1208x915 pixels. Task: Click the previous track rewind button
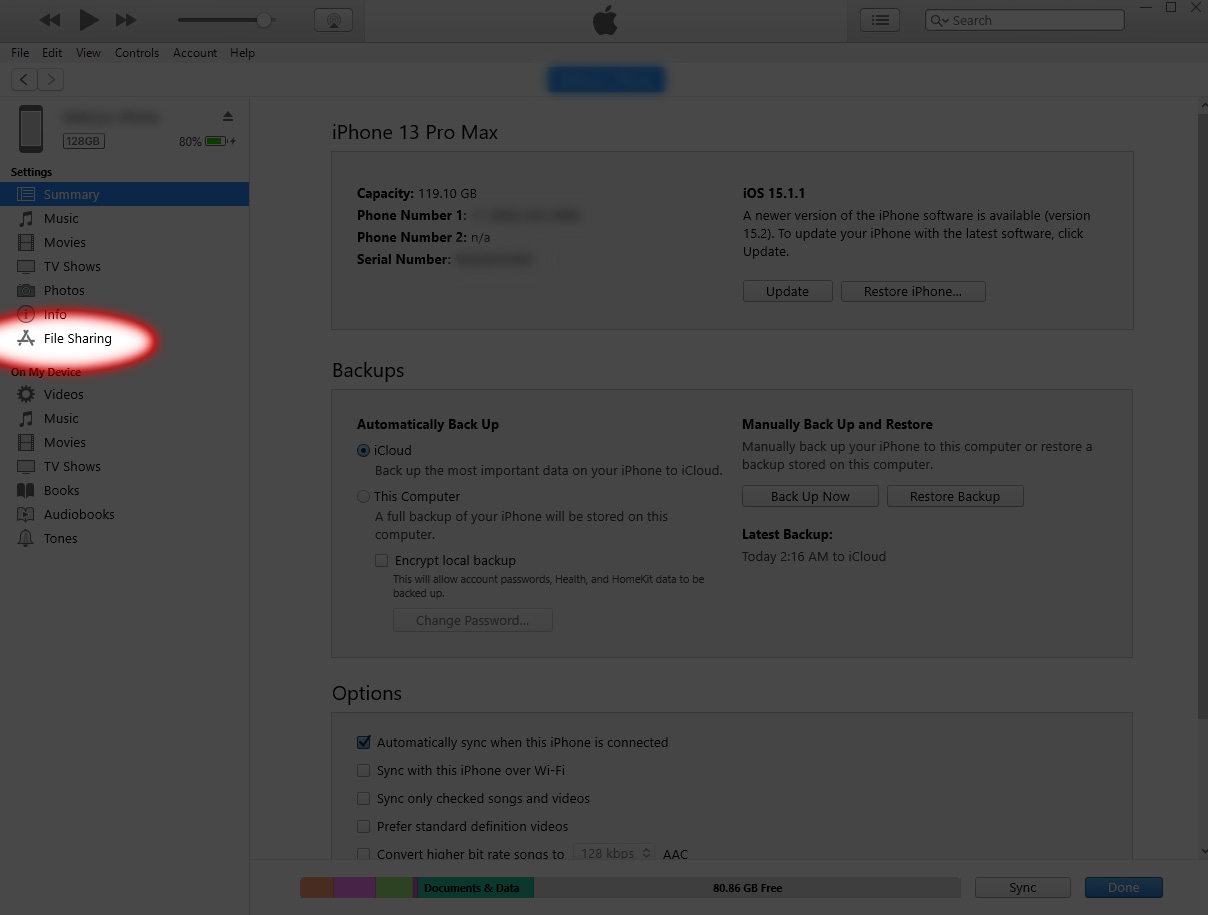49,20
